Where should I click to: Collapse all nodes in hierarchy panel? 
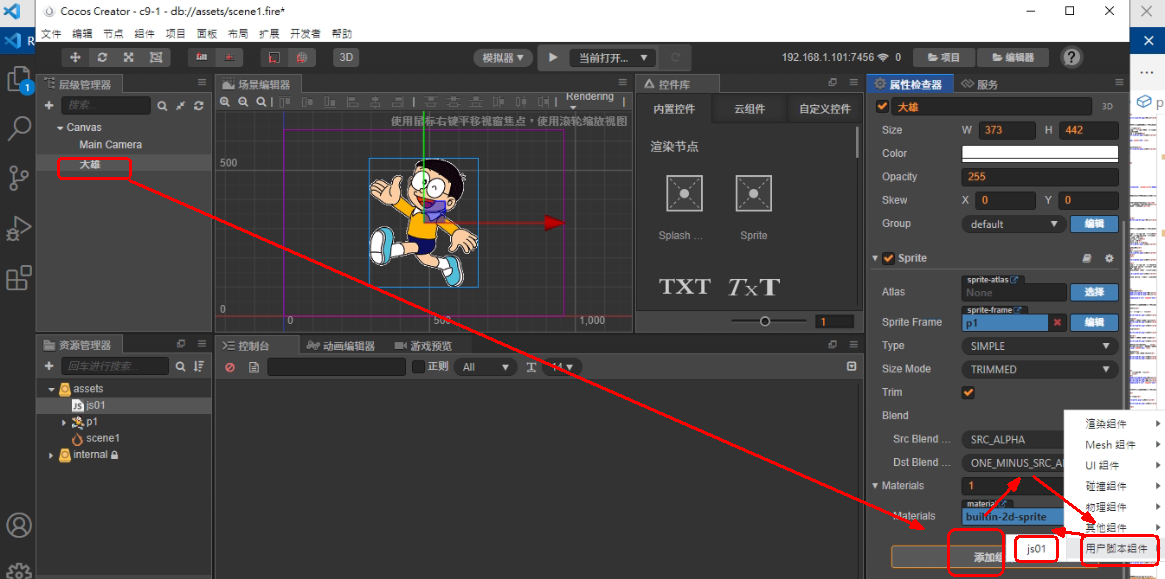181,106
